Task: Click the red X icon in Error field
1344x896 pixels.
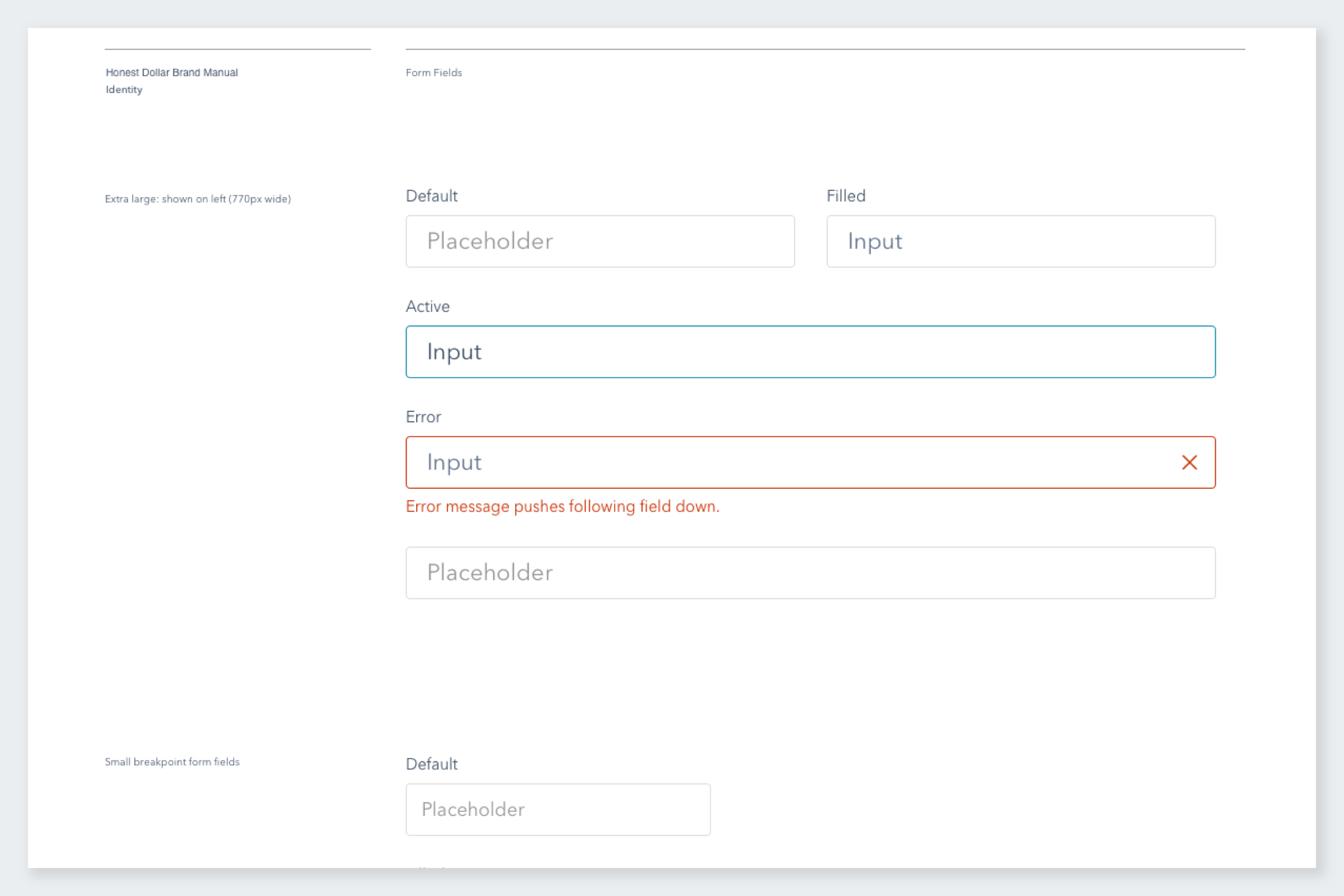Action: coord(1189,463)
